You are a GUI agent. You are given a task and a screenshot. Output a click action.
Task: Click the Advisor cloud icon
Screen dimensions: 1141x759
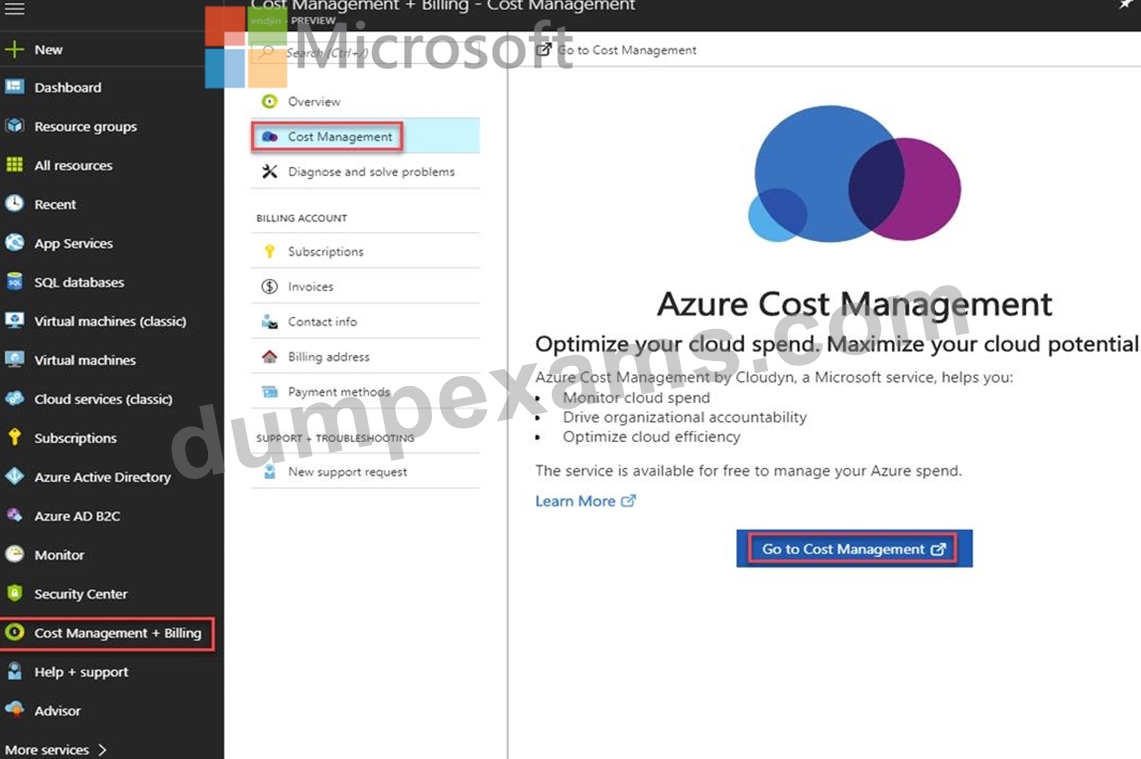click(15, 710)
